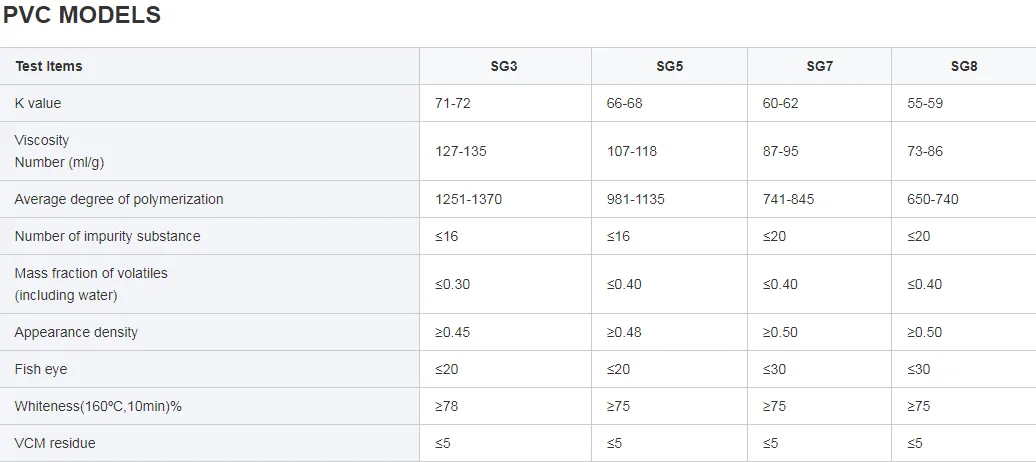Click the 71-72 K value cell
This screenshot has width=1036, height=462.
click(x=455, y=103)
